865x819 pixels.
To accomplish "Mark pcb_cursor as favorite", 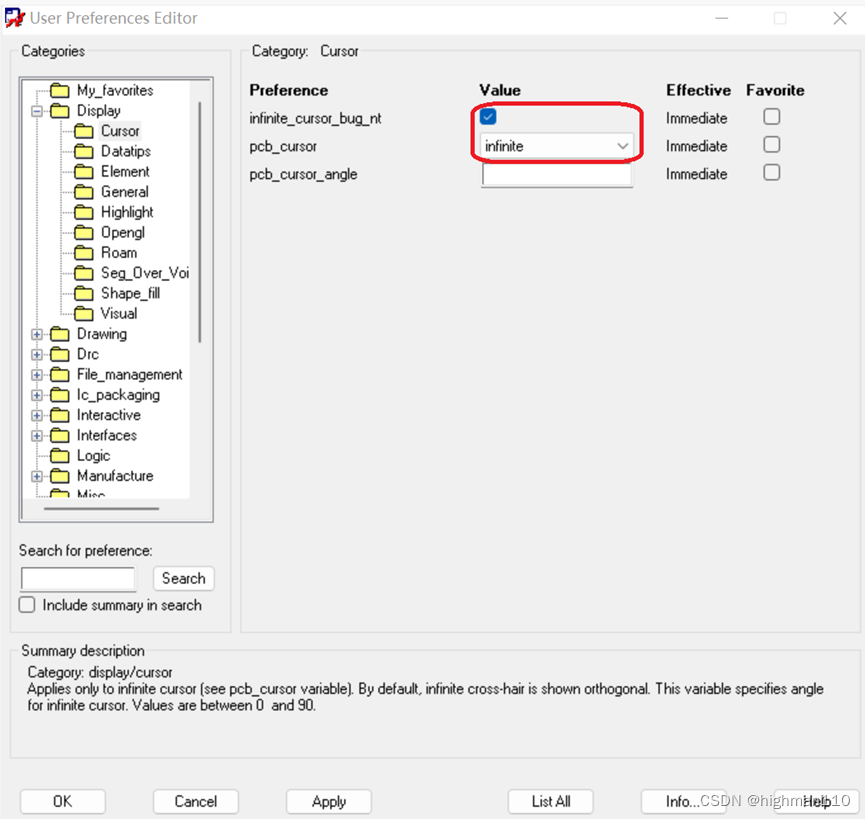I will pyautogui.click(x=771, y=145).
